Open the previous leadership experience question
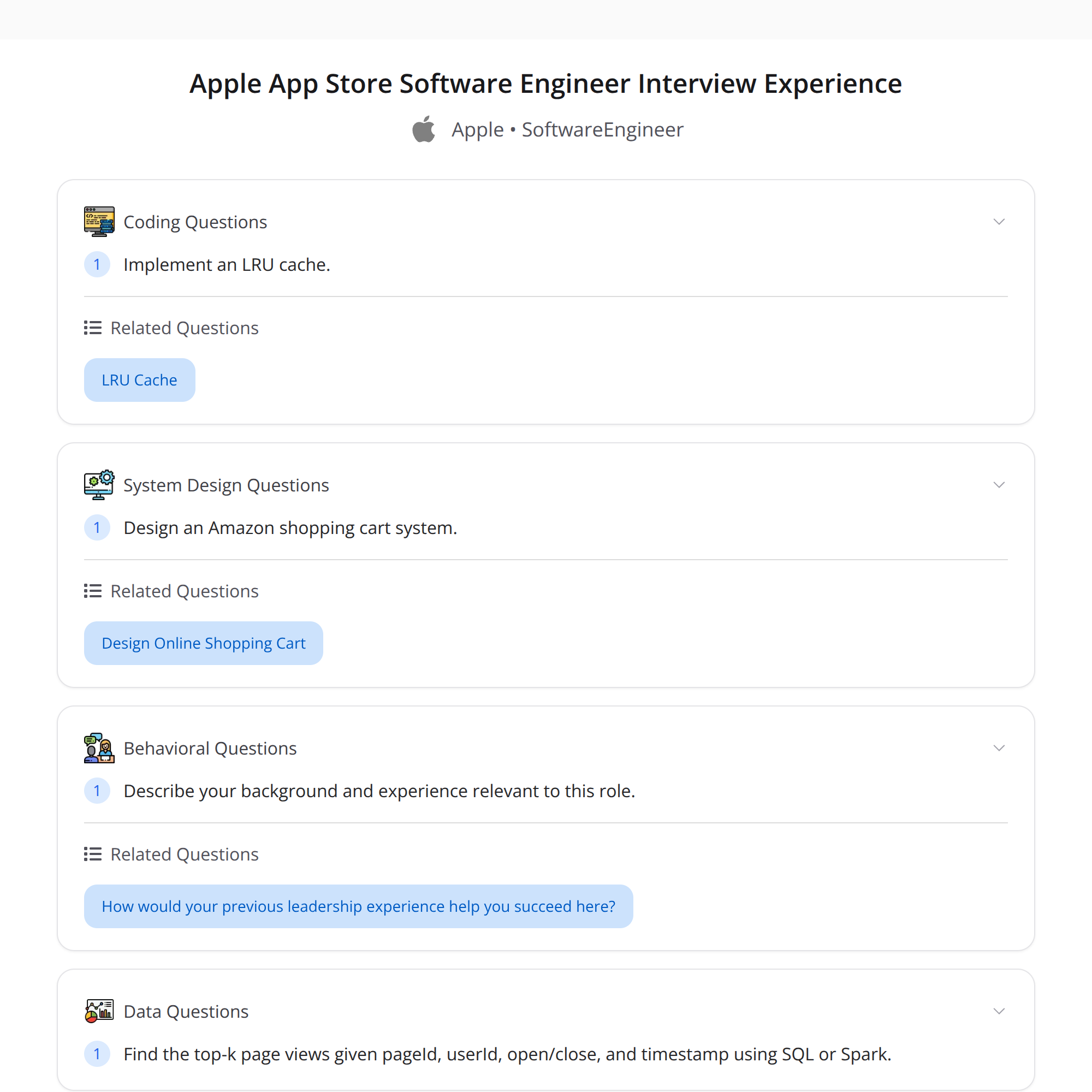The image size is (1092, 1092). pyautogui.click(x=358, y=906)
